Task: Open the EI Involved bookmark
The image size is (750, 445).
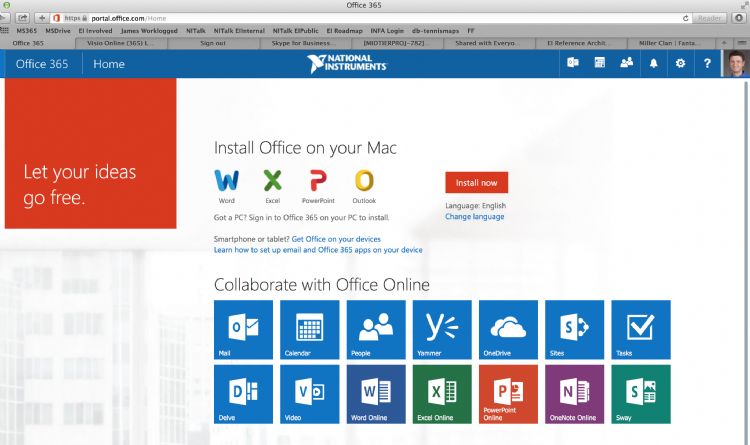Action: pyautogui.click(x=95, y=31)
